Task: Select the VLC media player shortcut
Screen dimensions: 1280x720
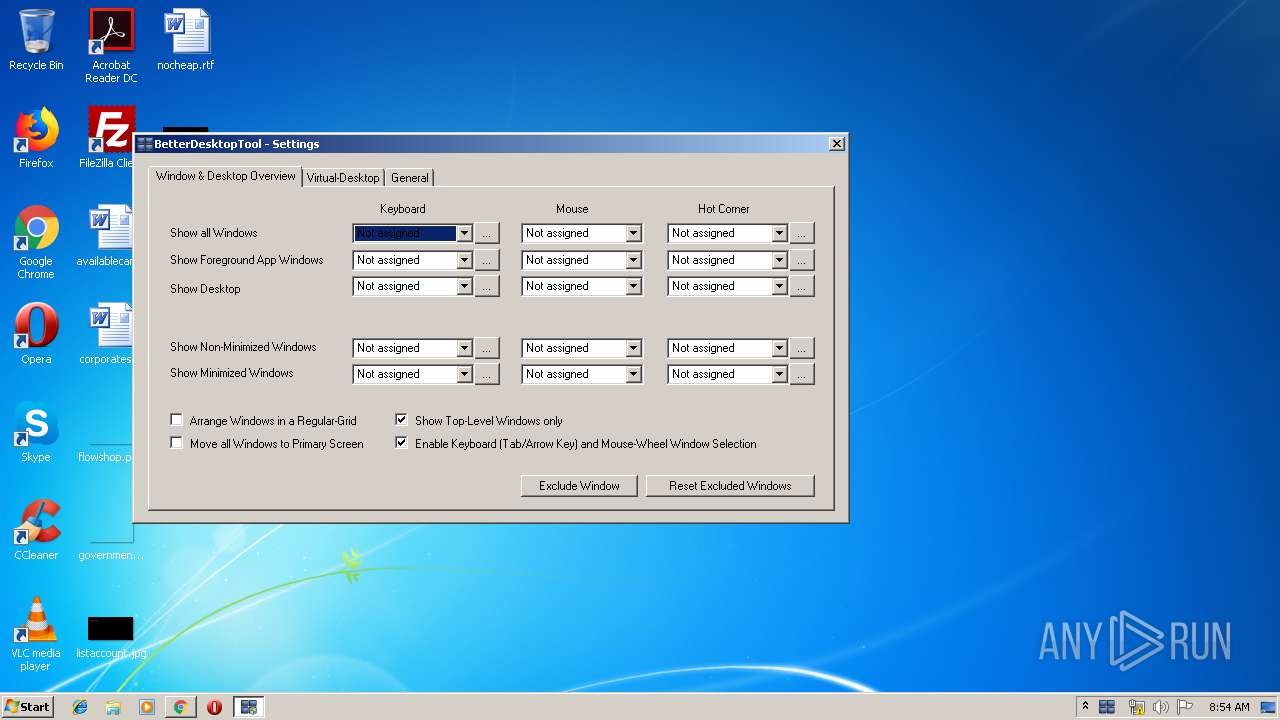Action: pyautogui.click(x=36, y=634)
